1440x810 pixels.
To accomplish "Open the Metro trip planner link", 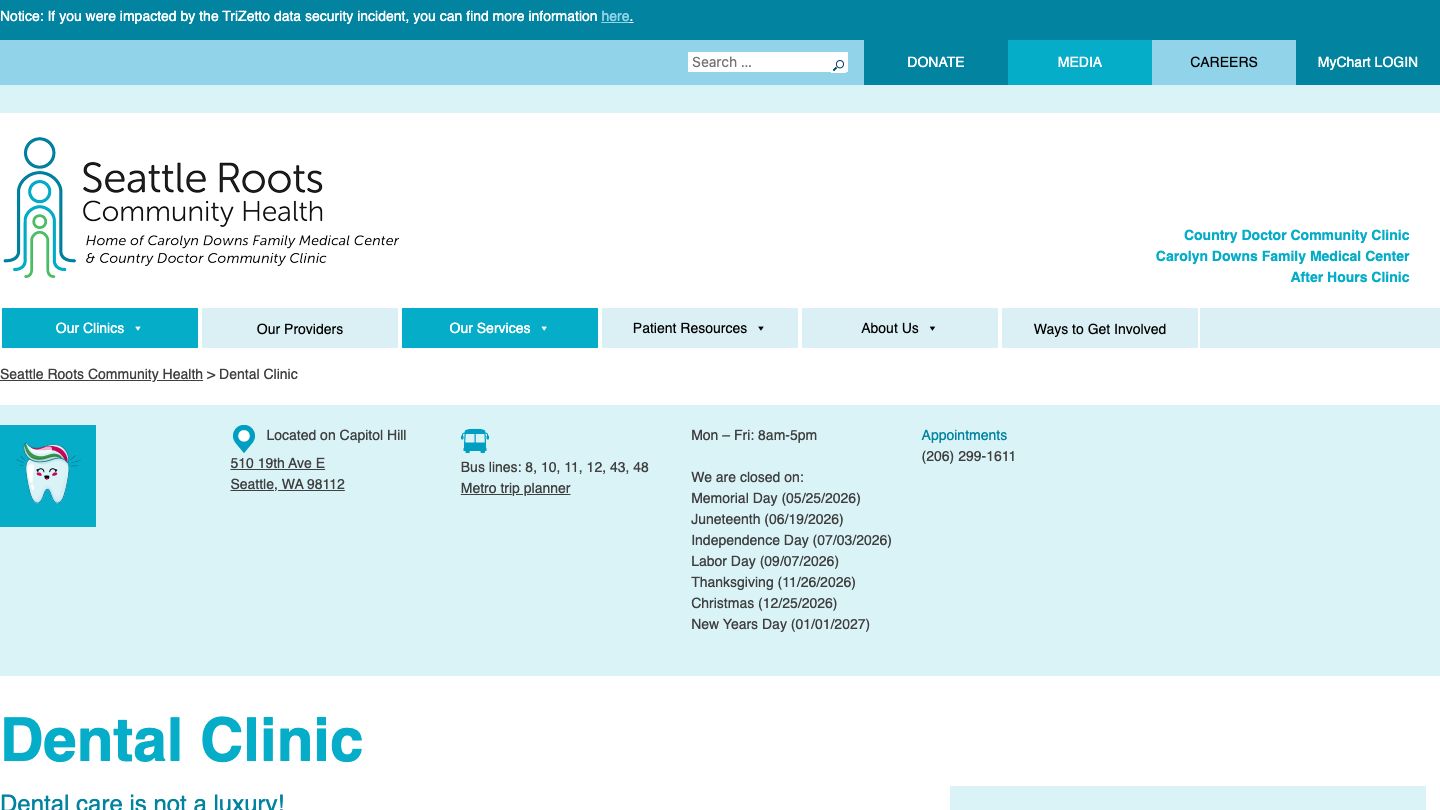I will pyautogui.click(x=515, y=488).
